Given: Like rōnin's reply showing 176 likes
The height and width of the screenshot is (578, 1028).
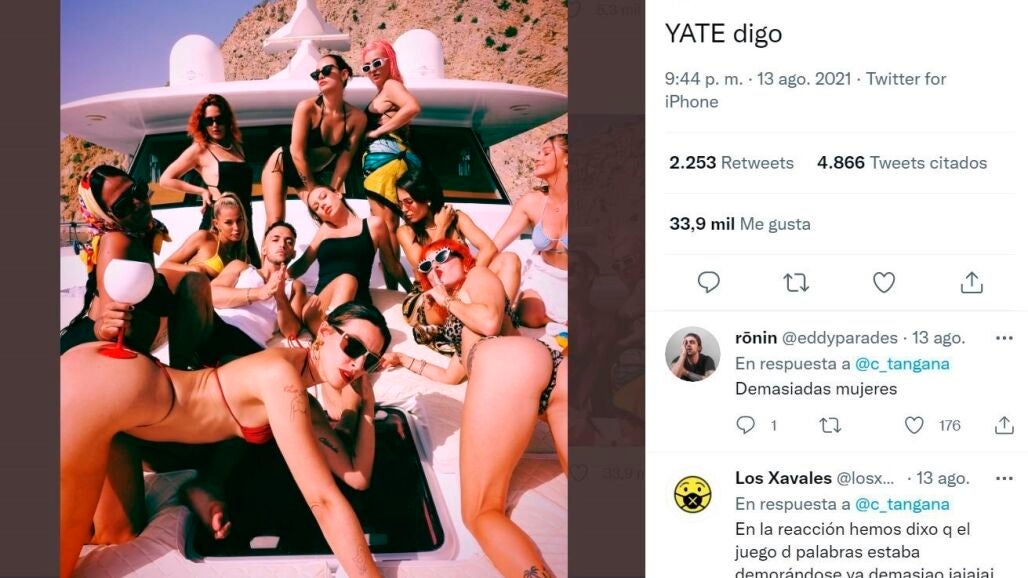Looking at the screenshot, I should coord(914,425).
